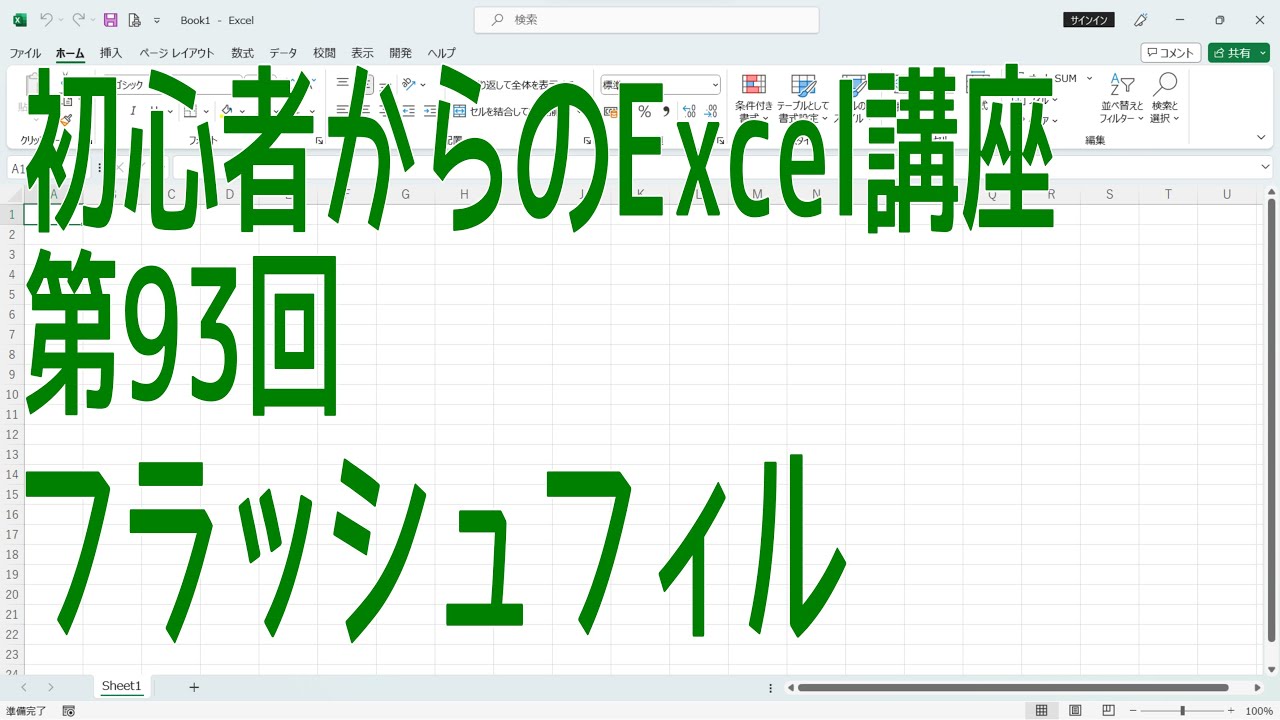1280x720 pixels.
Task: Click the macro record icon in status bar
Action: click(x=68, y=711)
